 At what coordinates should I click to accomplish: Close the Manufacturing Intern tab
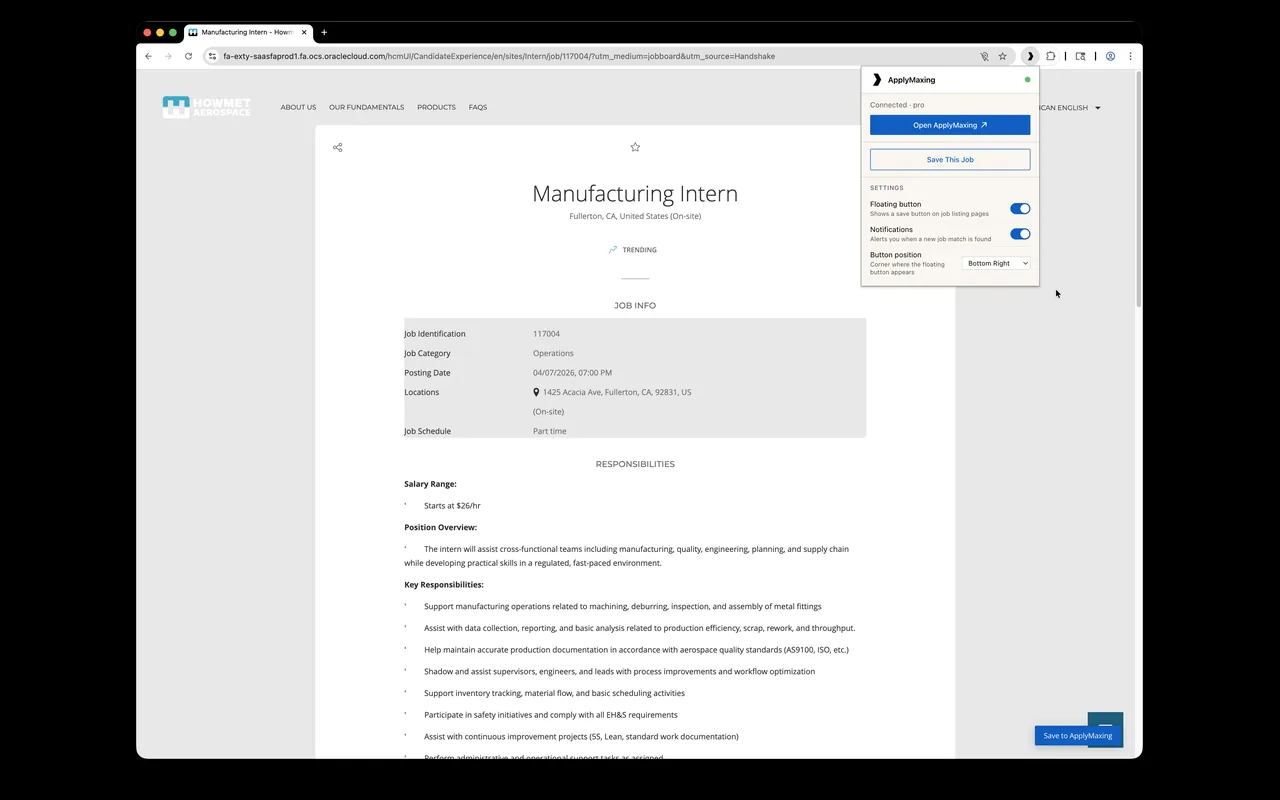(x=305, y=32)
